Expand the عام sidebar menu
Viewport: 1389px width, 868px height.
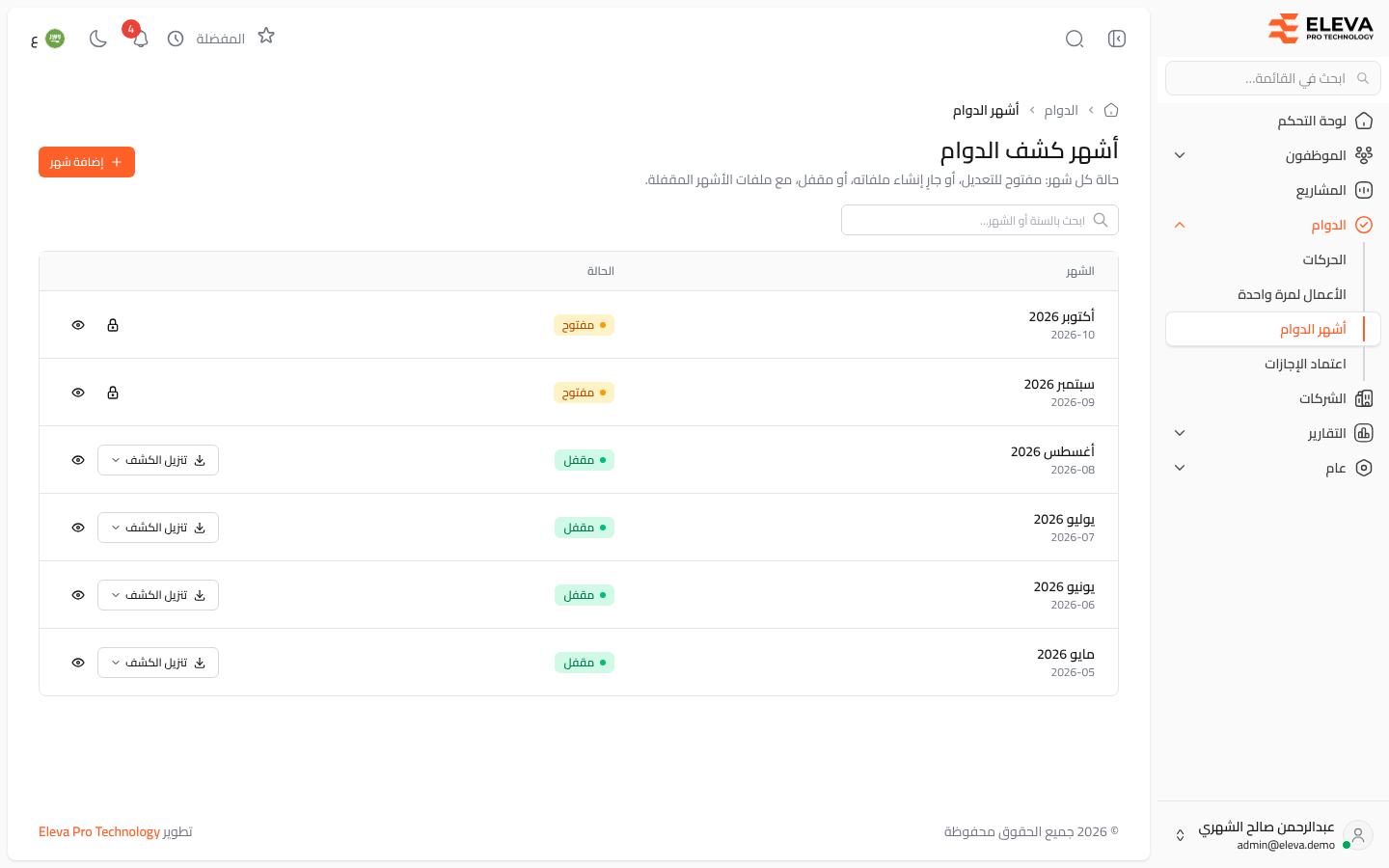pos(1273,468)
